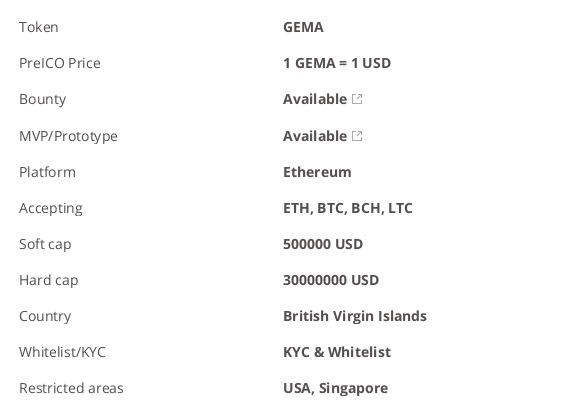Click the MVP/Prototype row label
The width and height of the screenshot is (565, 416).
pos(68,136)
